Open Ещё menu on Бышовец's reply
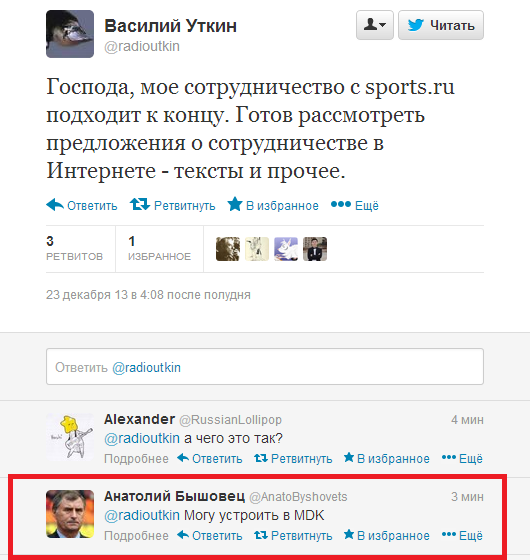The width and height of the screenshot is (530, 560). tap(462, 536)
